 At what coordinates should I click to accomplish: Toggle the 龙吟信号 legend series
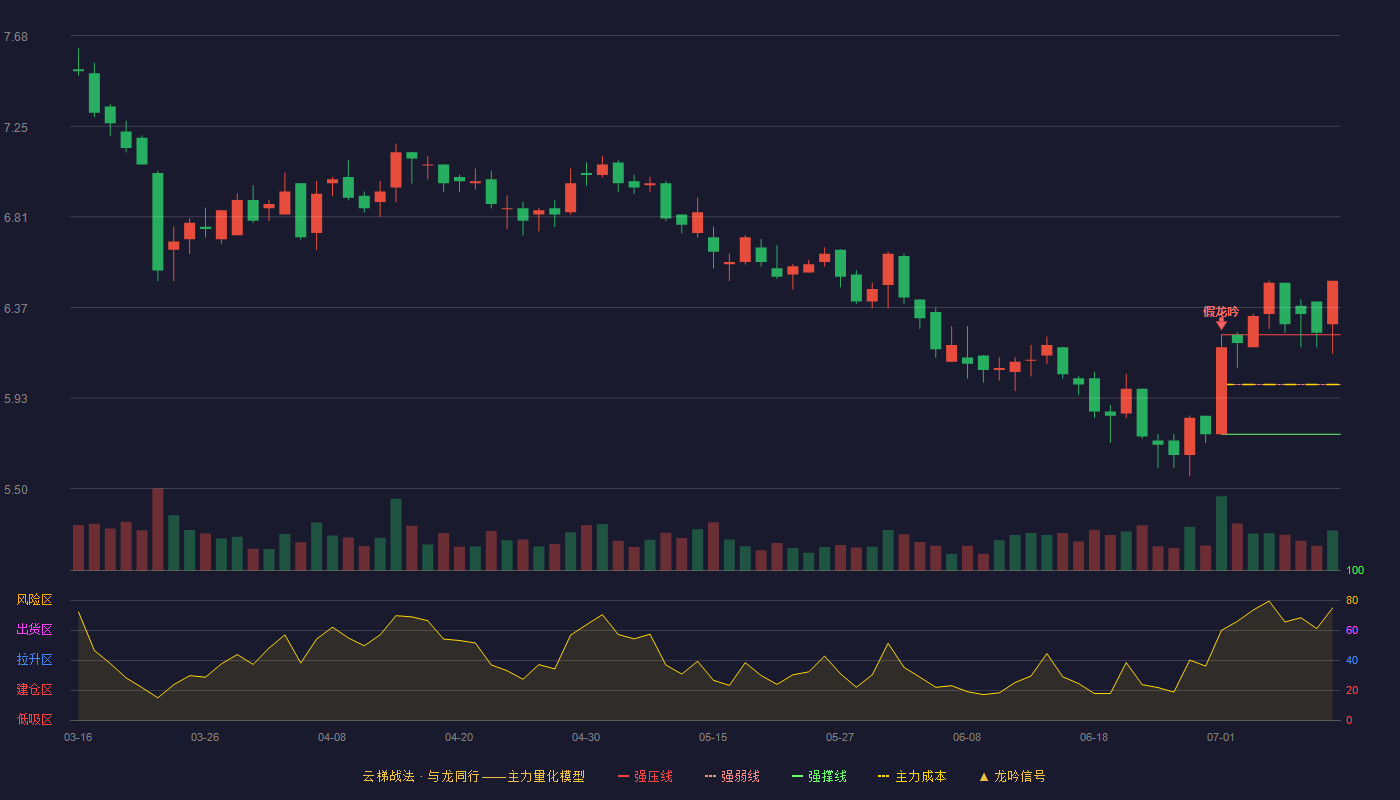pos(1012,776)
